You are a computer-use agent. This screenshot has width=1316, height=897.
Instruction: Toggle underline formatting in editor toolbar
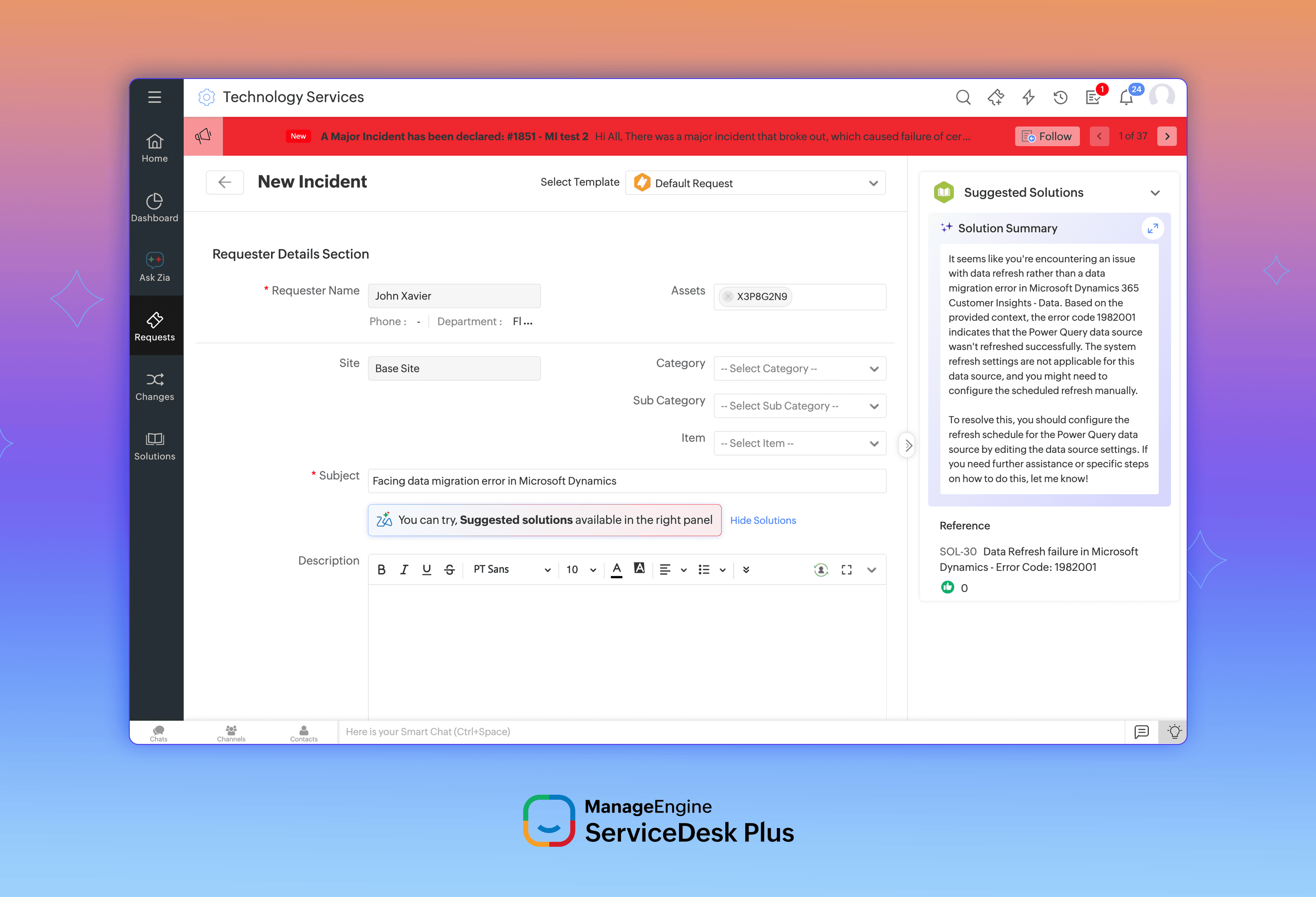pos(426,570)
